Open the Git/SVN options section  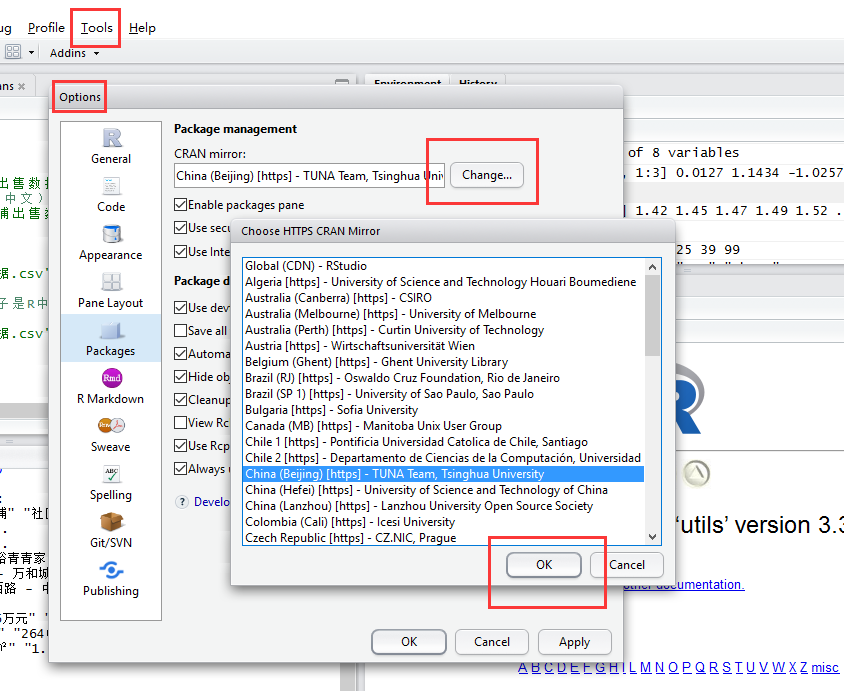(x=111, y=530)
